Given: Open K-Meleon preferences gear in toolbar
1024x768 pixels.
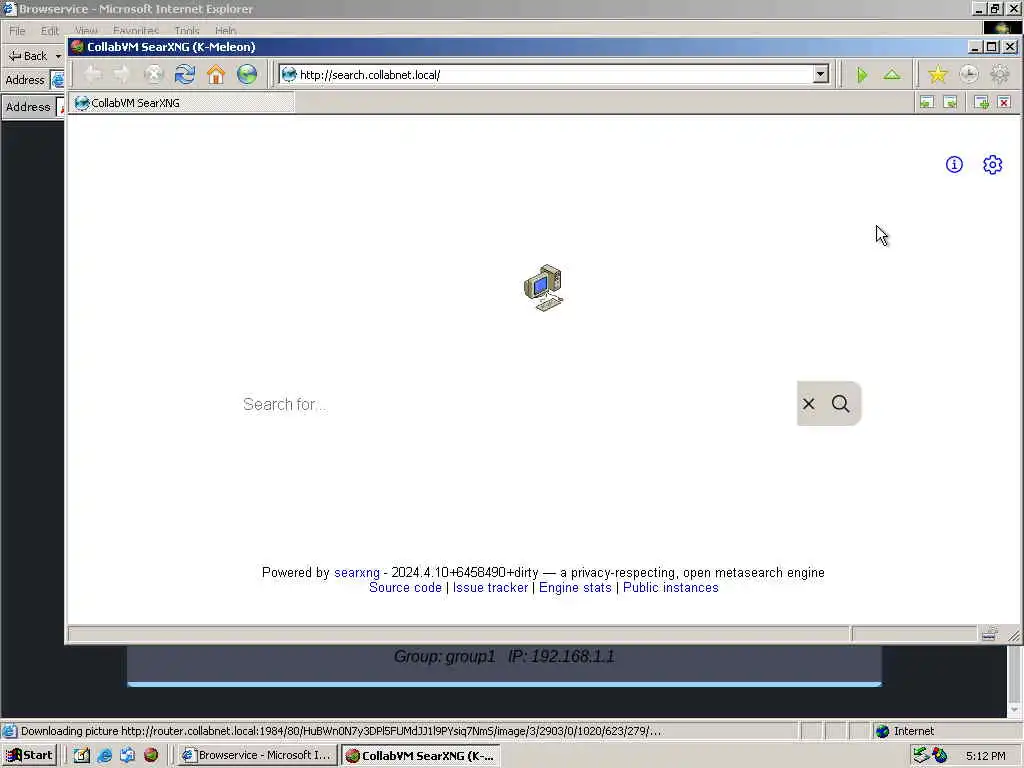Looking at the screenshot, I should pyautogui.click(x=1000, y=75).
